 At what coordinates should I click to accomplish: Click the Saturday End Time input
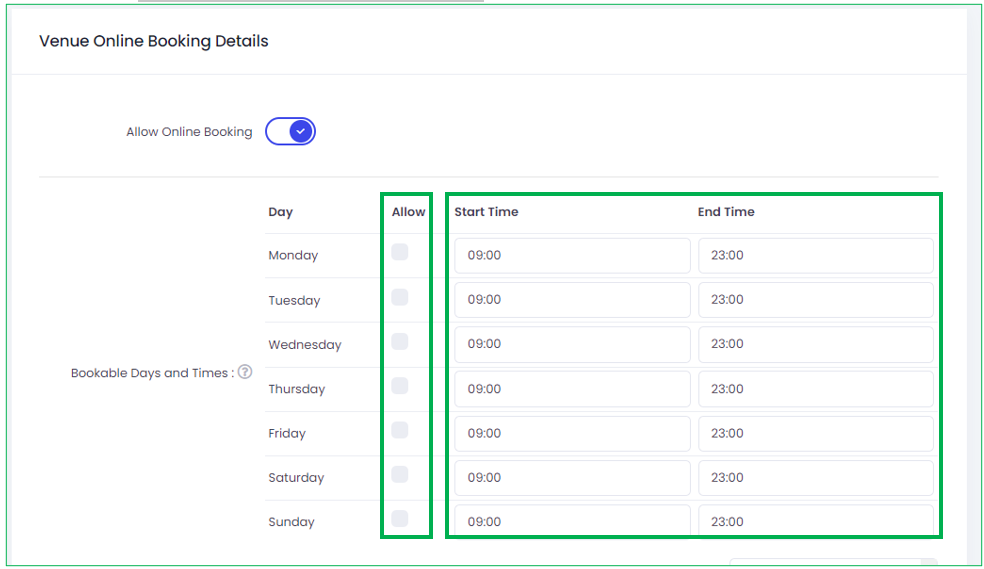[816, 478]
